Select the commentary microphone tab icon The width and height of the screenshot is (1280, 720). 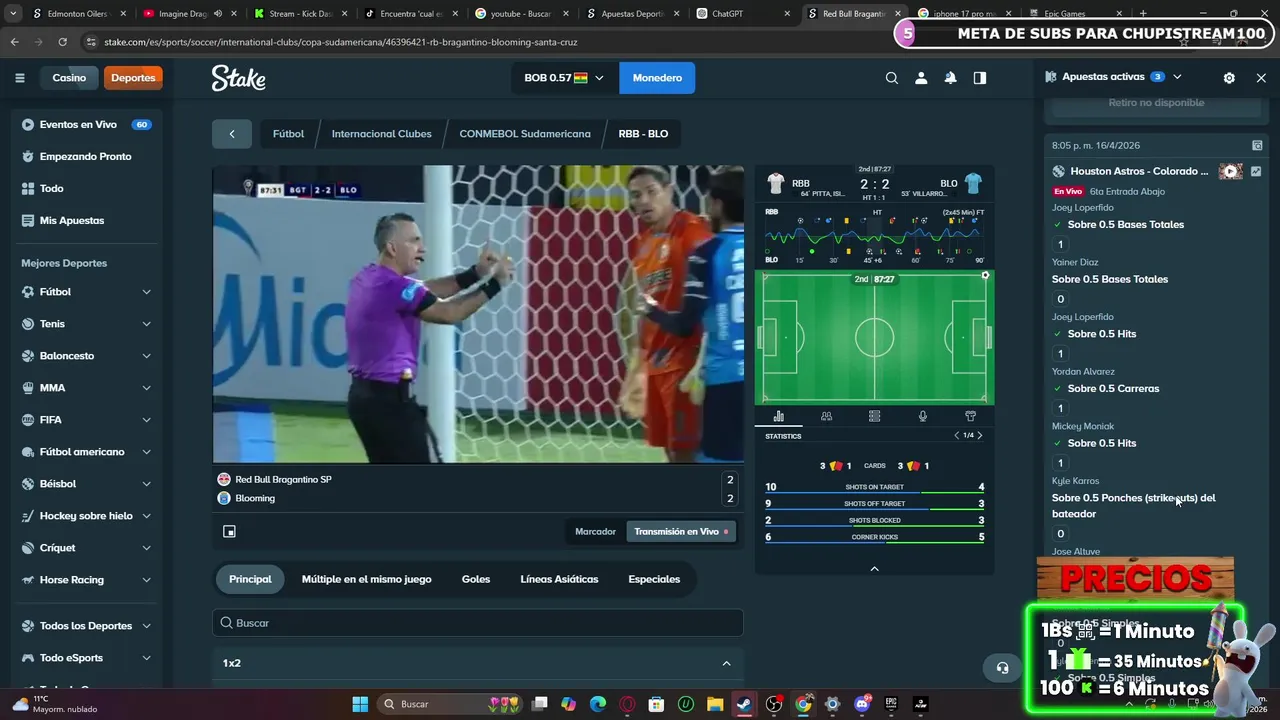922,416
